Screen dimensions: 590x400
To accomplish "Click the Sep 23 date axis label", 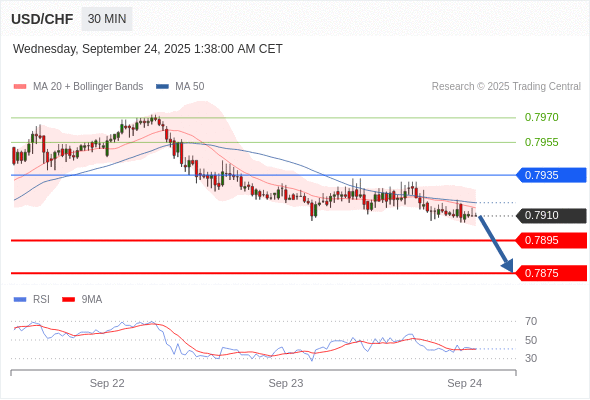I will [286, 383].
